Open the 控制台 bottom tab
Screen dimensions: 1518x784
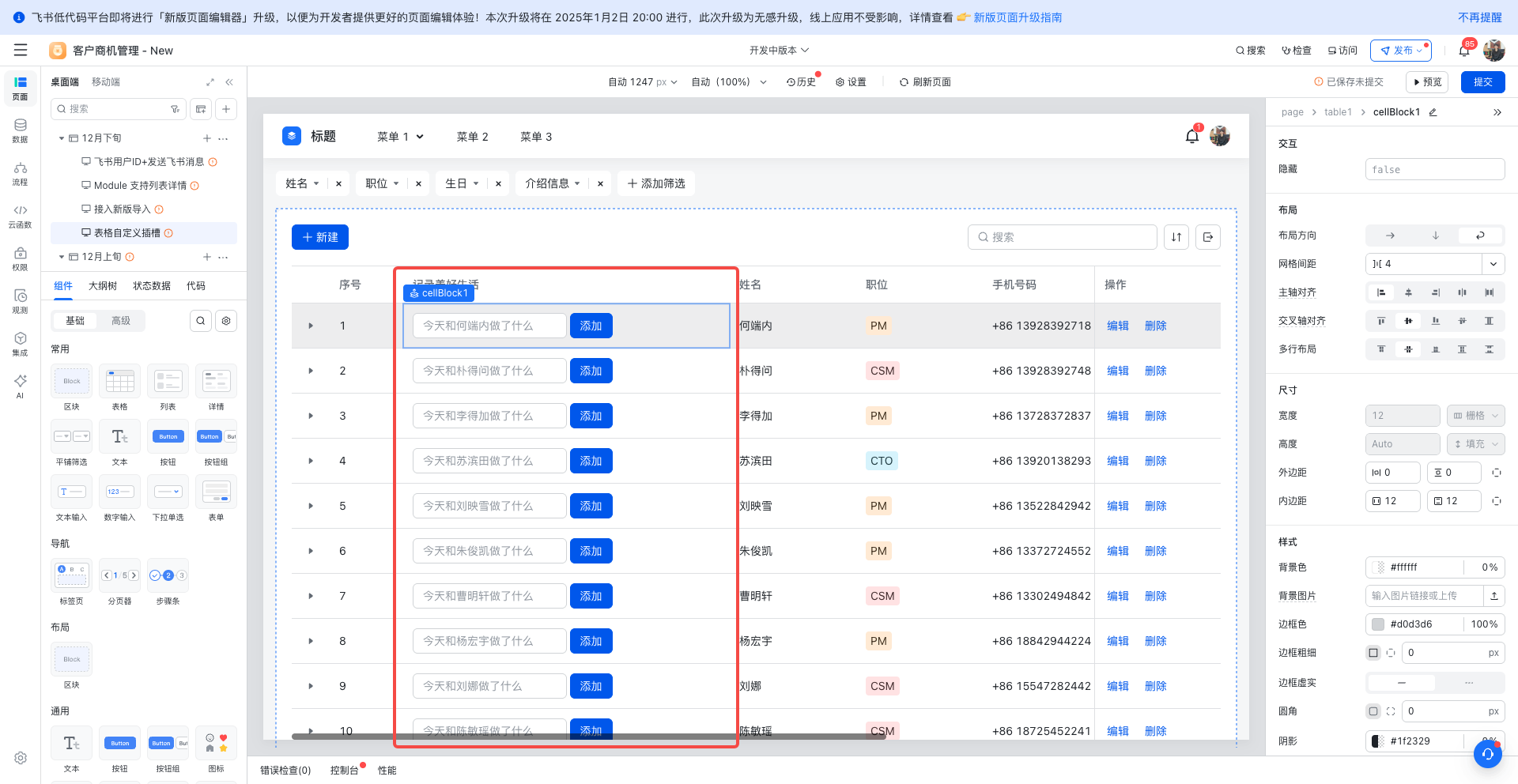click(344, 771)
